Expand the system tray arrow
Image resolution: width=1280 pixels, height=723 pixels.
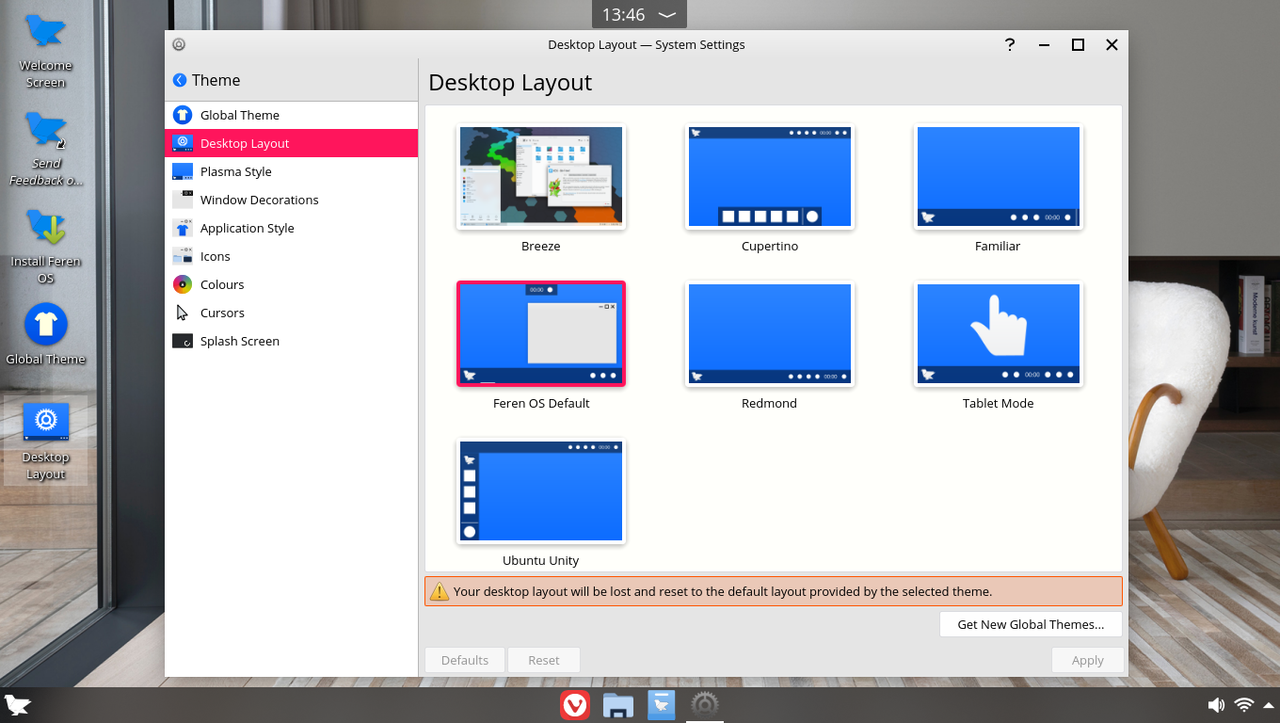click(x=1270, y=705)
